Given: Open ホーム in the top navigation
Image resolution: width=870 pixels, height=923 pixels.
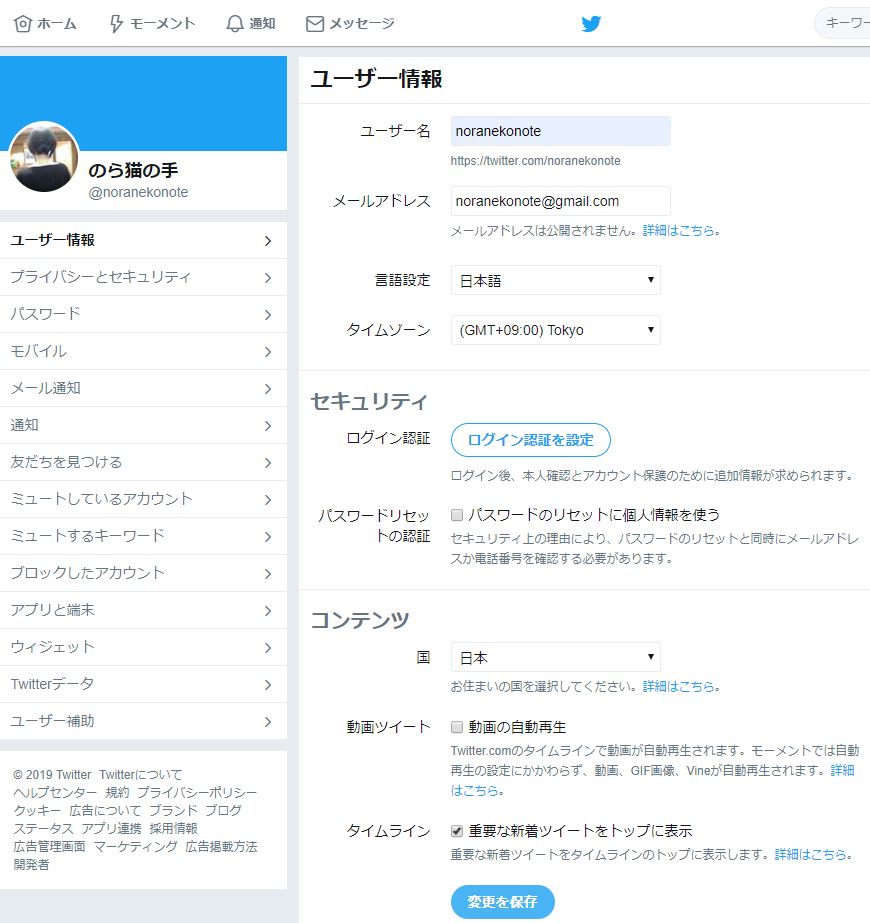Looking at the screenshot, I should click(45, 24).
